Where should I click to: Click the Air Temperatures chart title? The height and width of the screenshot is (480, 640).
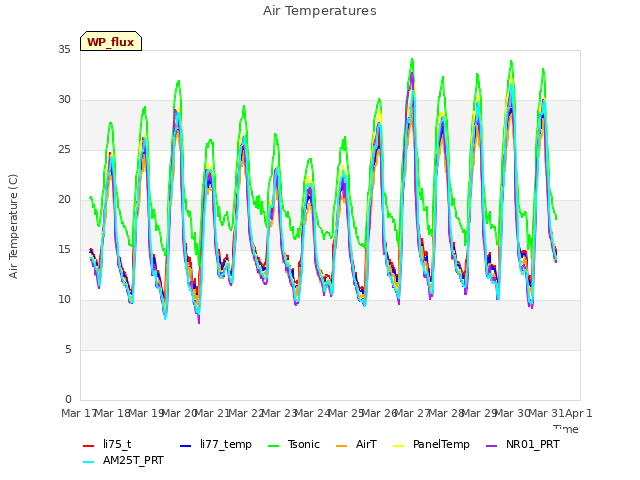click(320, 11)
